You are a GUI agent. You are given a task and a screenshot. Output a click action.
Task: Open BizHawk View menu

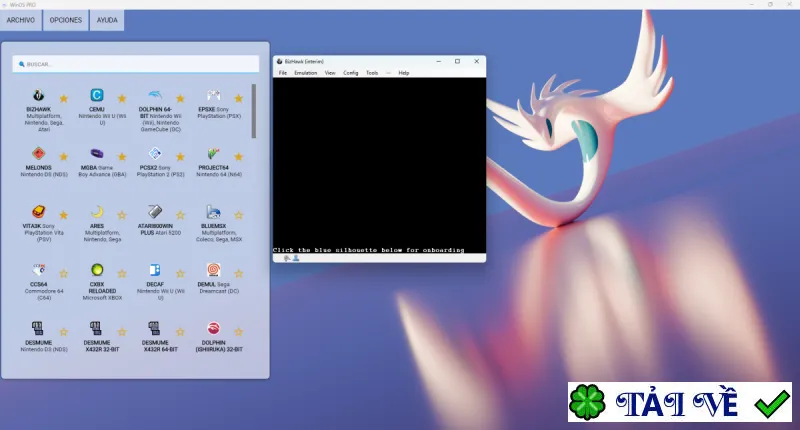click(330, 73)
